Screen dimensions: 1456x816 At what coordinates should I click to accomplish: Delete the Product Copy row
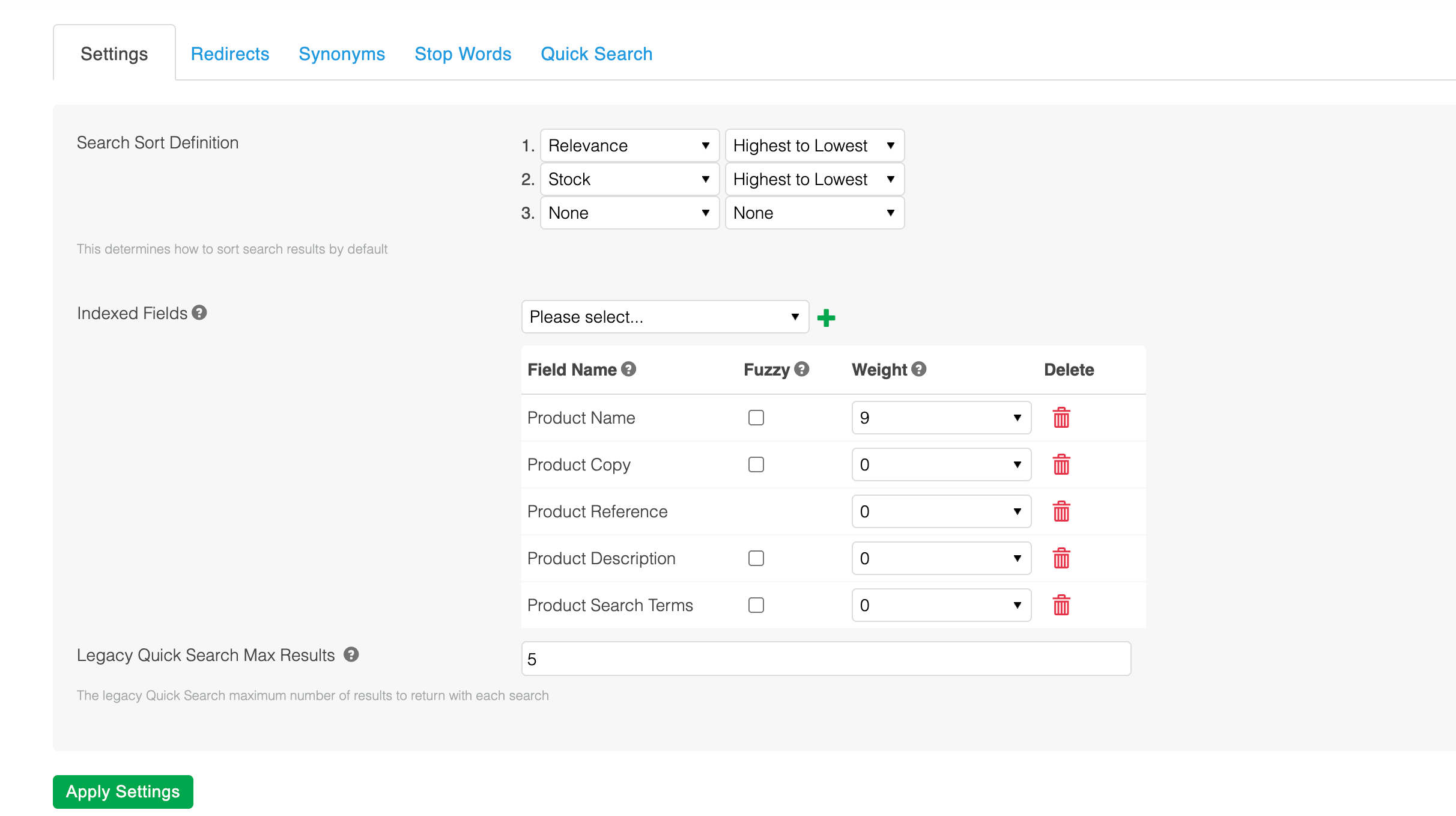point(1061,464)
